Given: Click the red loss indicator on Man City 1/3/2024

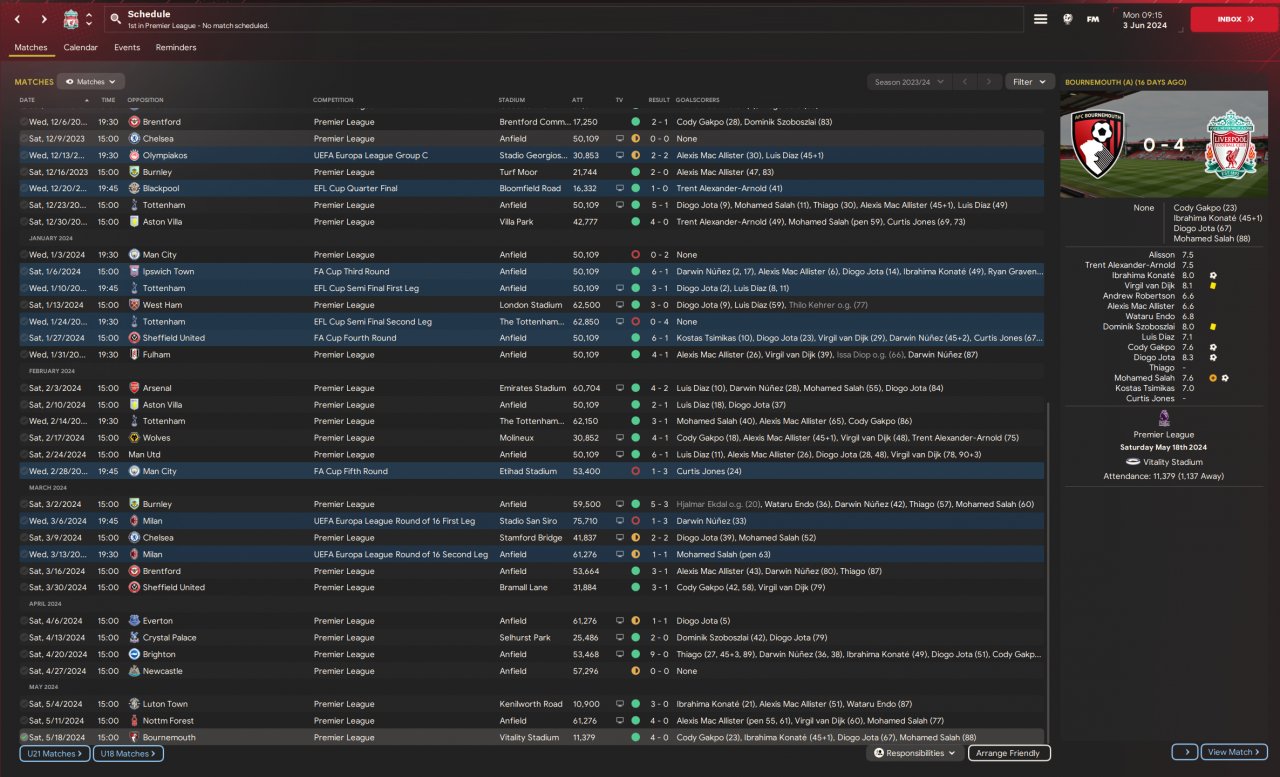Looking at the screenshot, I should pyautogui.click(x=635, y=255).
